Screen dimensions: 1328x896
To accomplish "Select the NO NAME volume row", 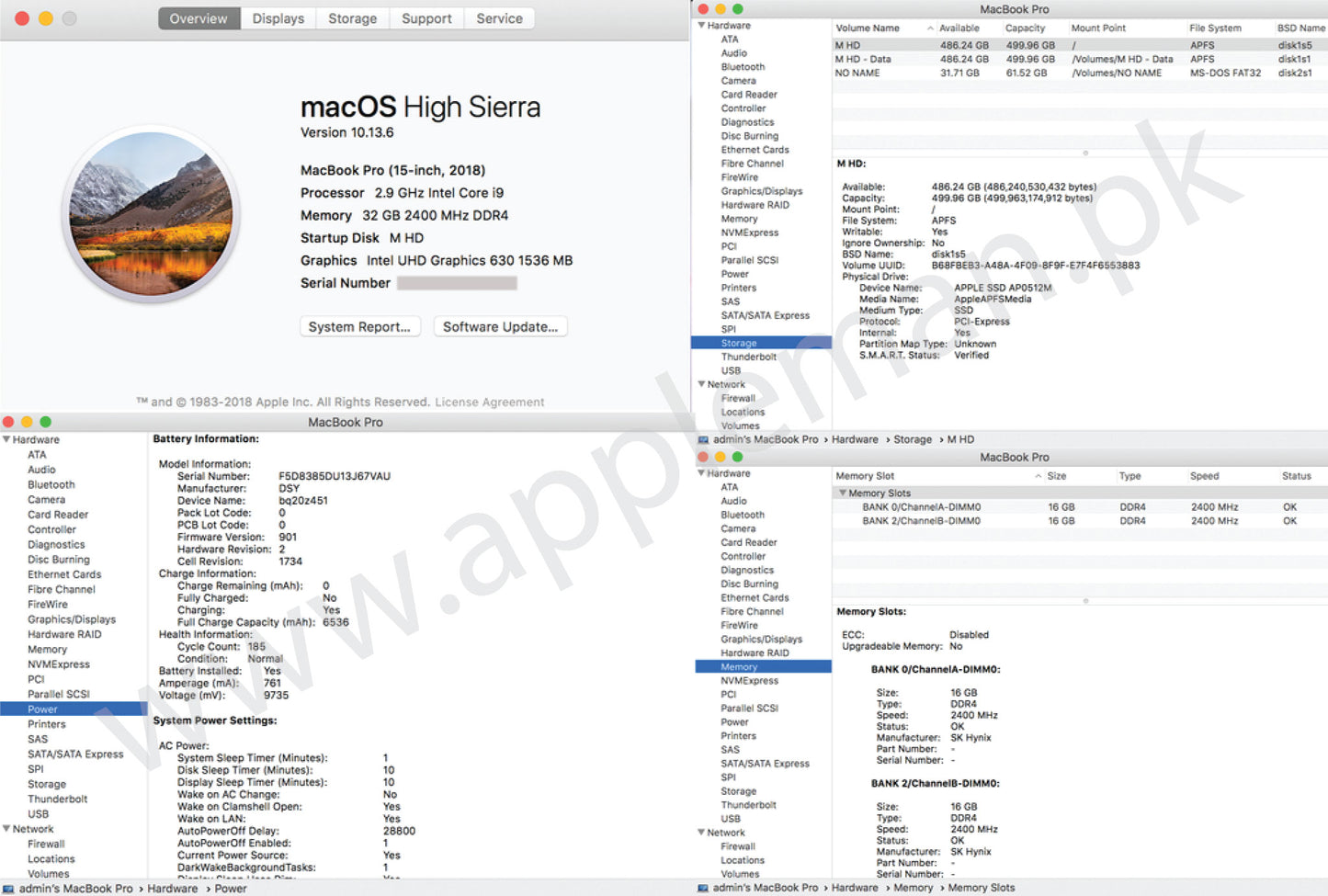I will tap(1080, 73).
